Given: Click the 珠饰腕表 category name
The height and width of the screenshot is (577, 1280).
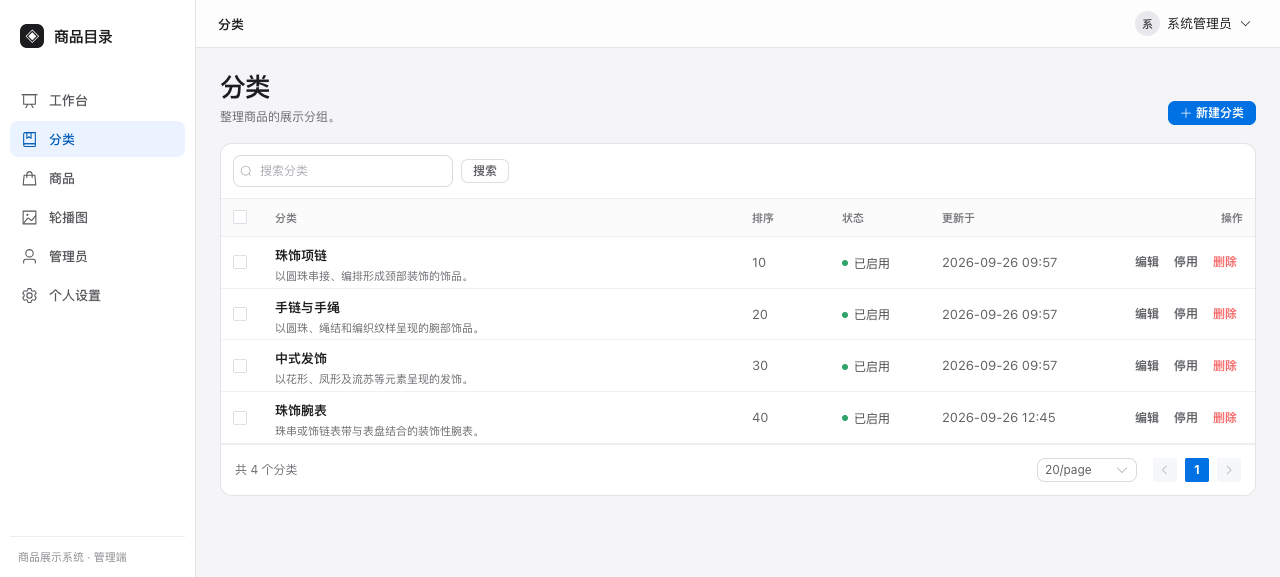Looking at the screenshot, I should click(x=301, y=411).
